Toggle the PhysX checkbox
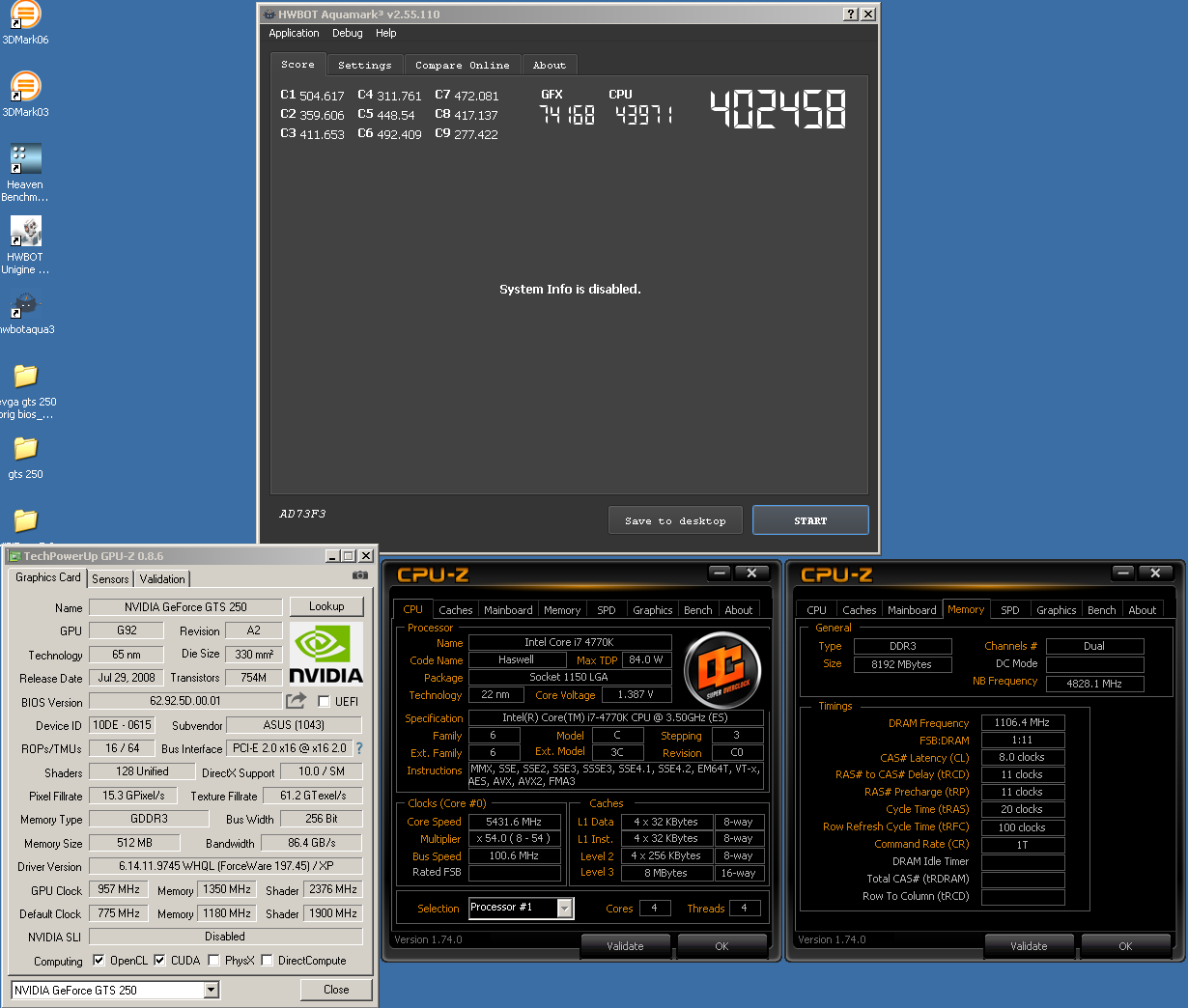Viewport: 1188px width, 1008px height. pyautogui.click(x=213, y=961)
